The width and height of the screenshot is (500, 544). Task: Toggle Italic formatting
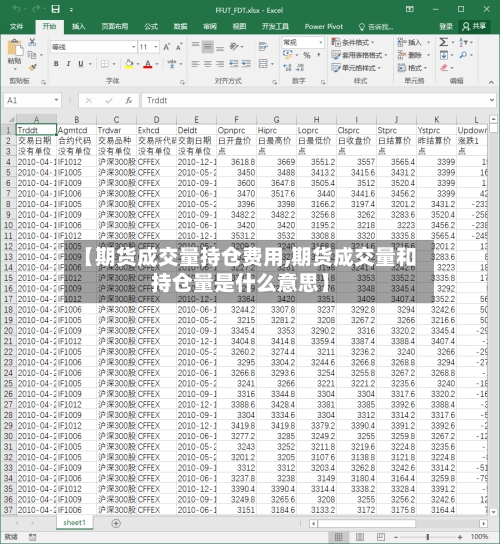tap(68, 64)
